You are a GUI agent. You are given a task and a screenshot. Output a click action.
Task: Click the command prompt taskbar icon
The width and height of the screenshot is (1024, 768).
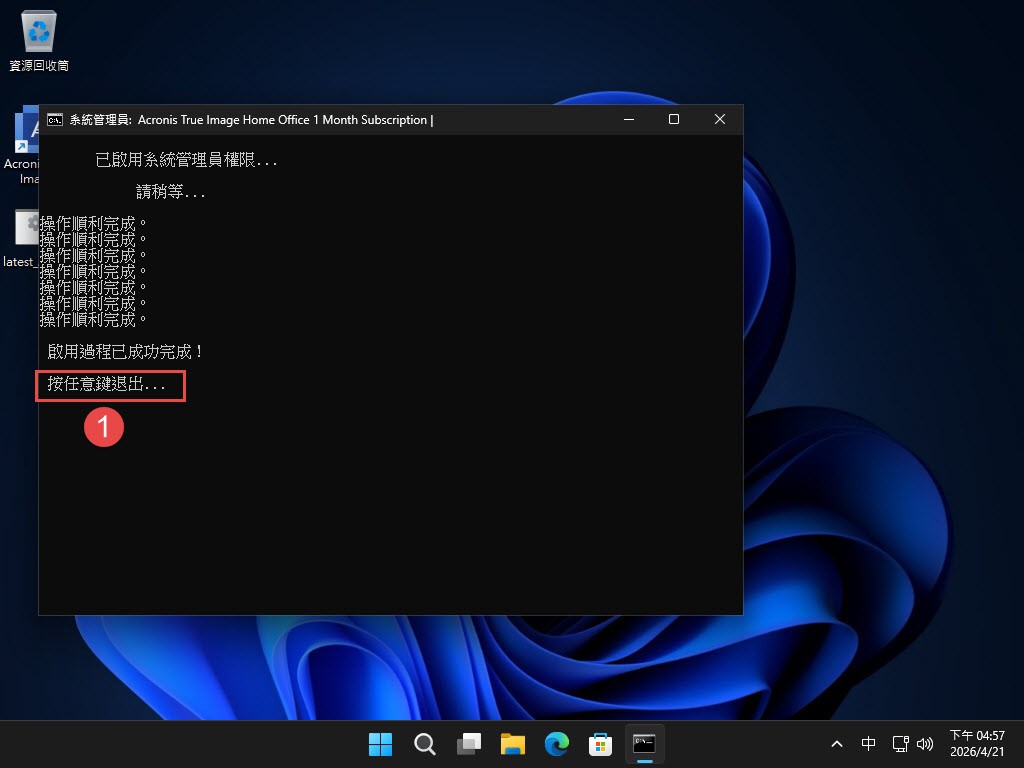(x=645, y=744)
